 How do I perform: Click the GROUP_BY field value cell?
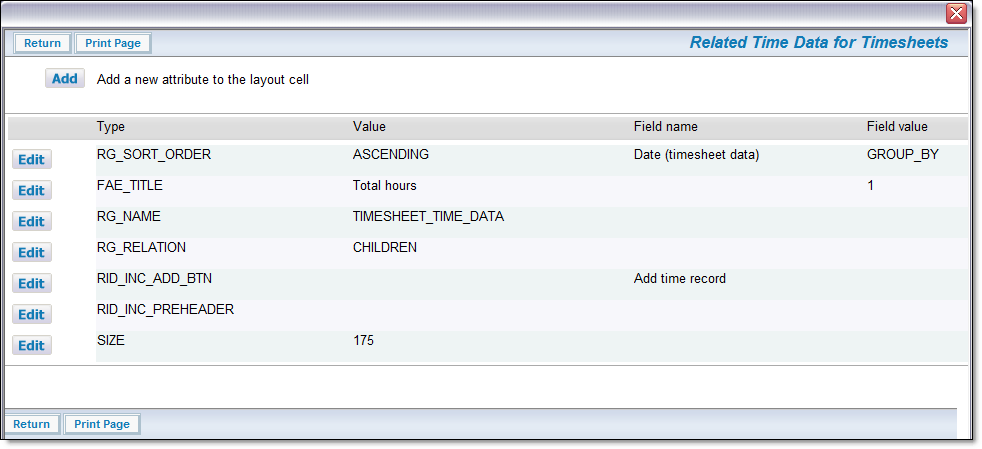coord(902,155)
